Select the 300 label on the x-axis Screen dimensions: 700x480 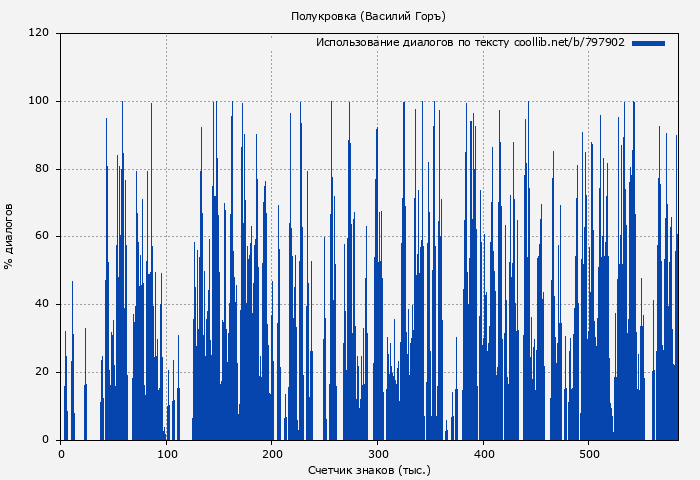(x=377, y=453)
